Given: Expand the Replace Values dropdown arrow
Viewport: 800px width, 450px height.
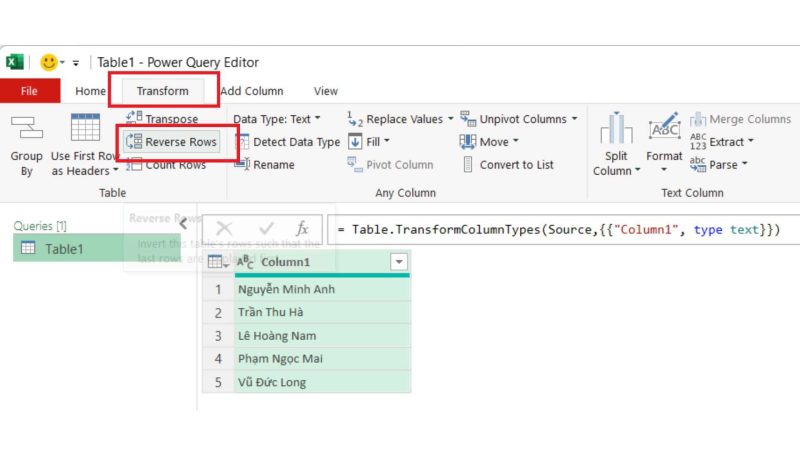Looking at the screenshot, I should coord(451,118).
